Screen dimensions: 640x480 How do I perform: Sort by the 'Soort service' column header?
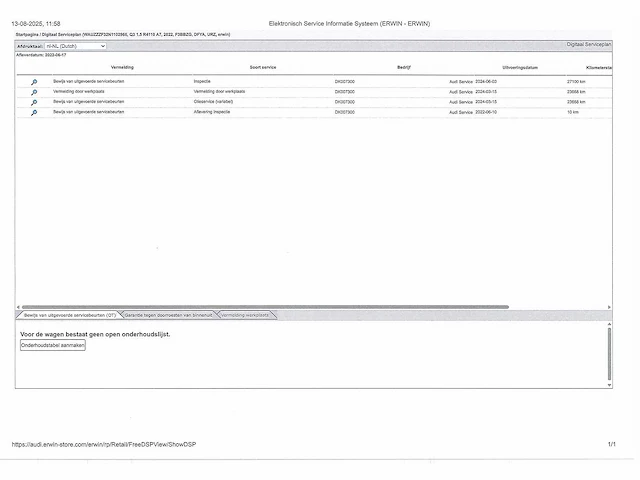tap(262, 67)
